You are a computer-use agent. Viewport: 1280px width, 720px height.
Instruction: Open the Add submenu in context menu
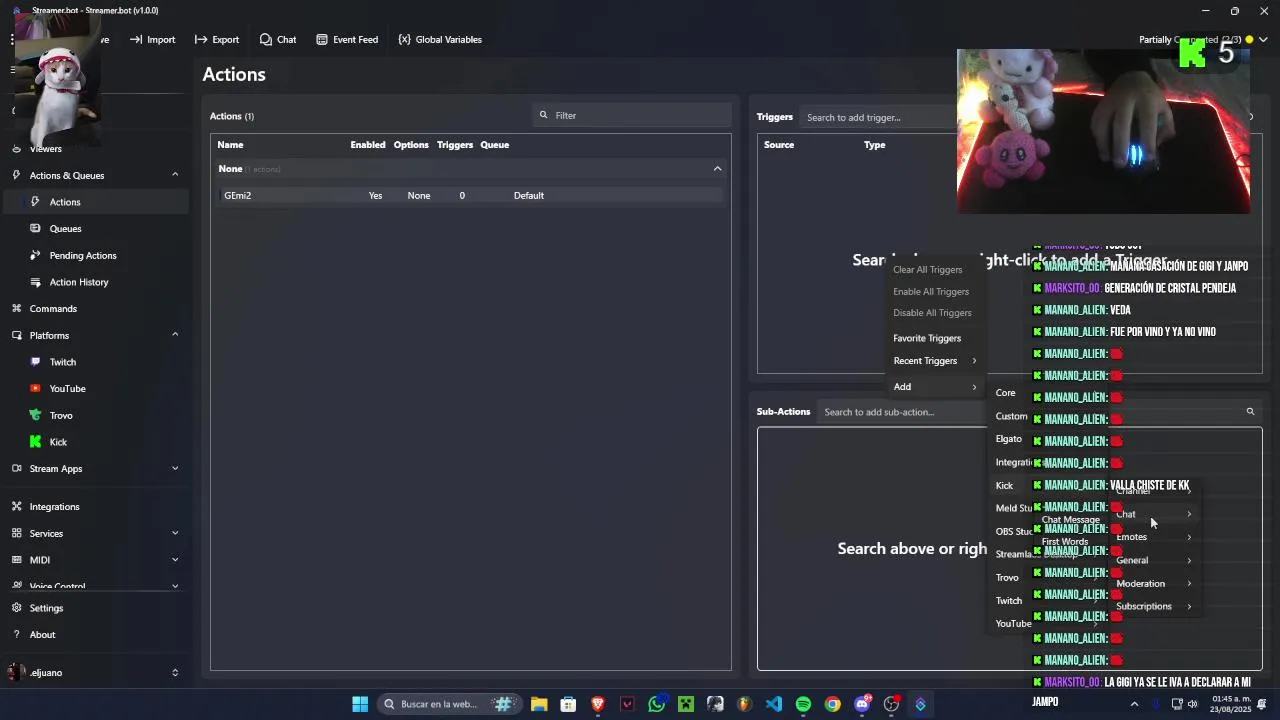click(x=934, y=387)
